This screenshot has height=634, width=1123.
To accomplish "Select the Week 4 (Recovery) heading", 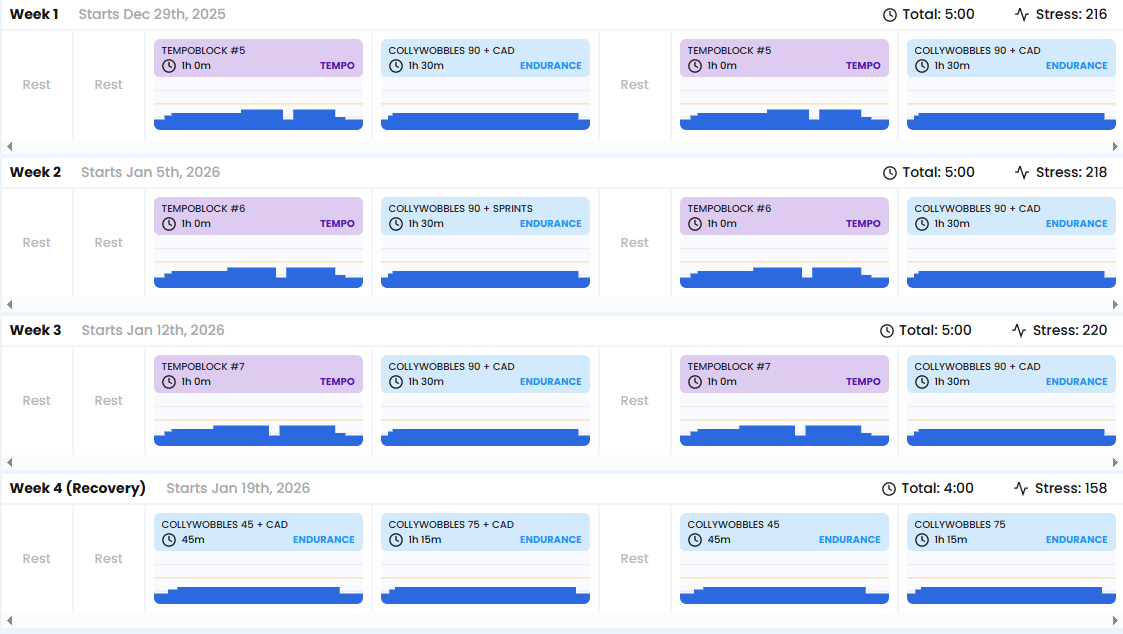I will tap(78, 489).
